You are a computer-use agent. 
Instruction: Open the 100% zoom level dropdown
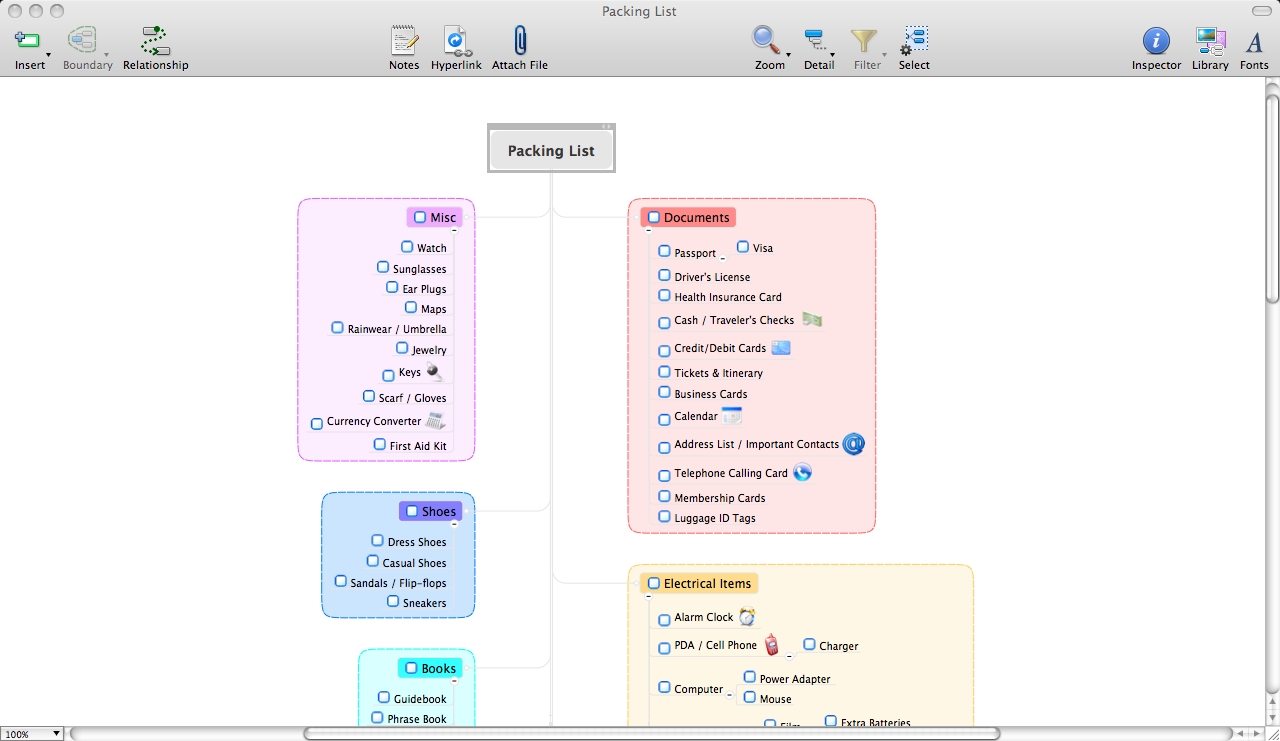32,733
